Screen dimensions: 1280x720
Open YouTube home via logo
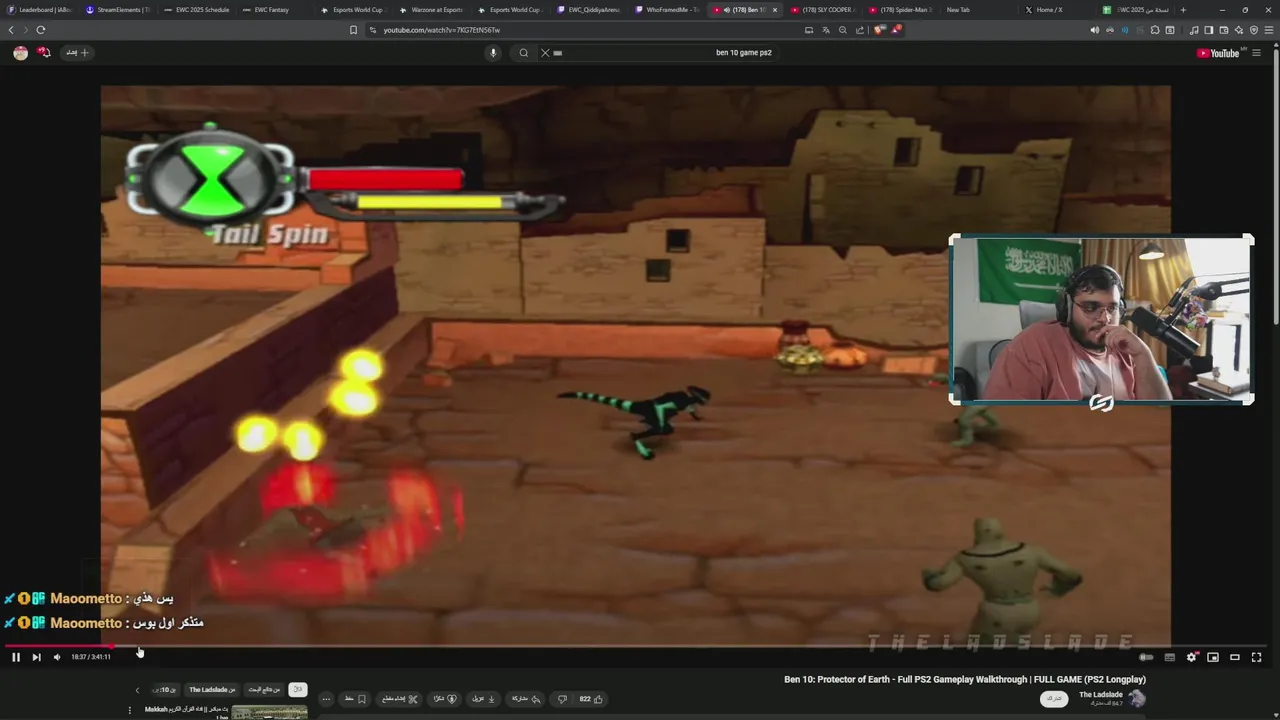1222,53
